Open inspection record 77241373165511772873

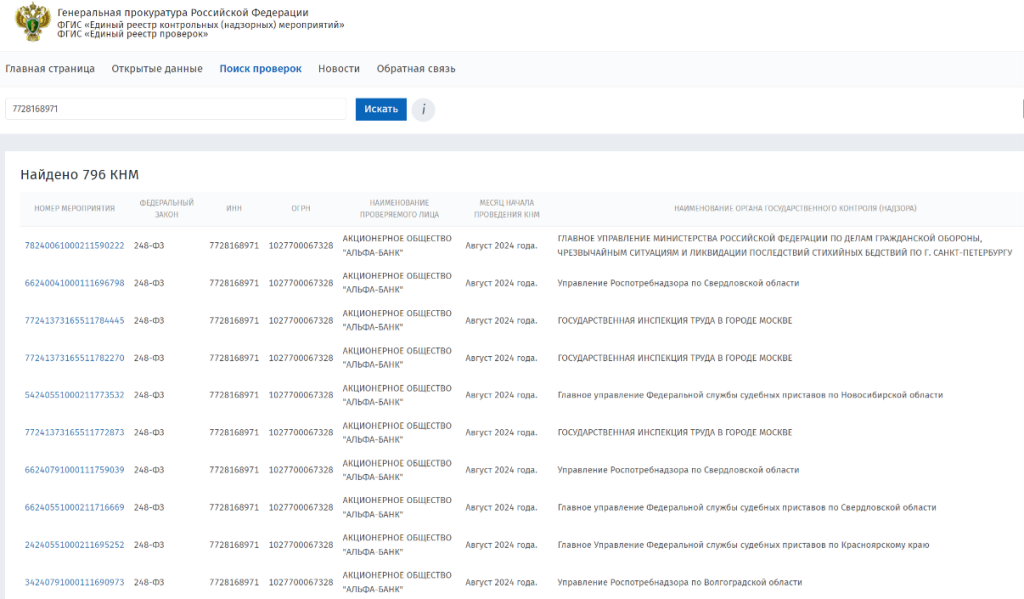74,433
